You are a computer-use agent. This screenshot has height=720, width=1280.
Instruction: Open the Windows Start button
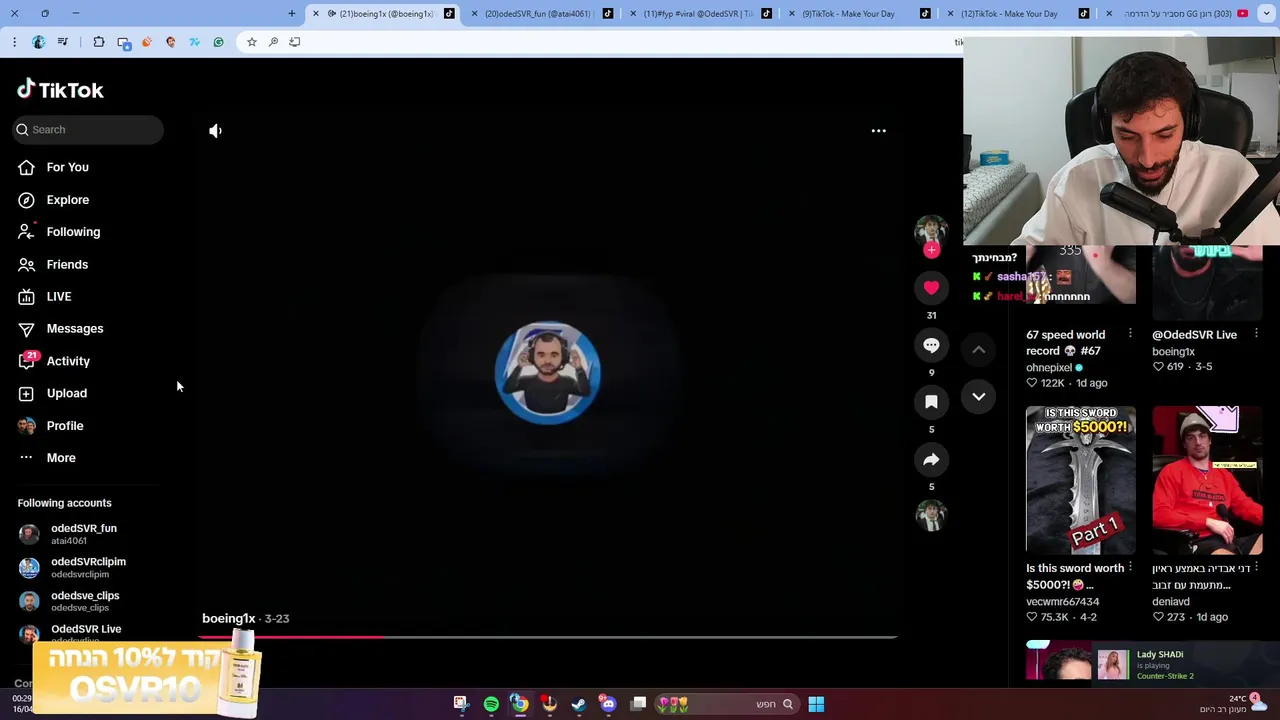click(x=816, y=704)
